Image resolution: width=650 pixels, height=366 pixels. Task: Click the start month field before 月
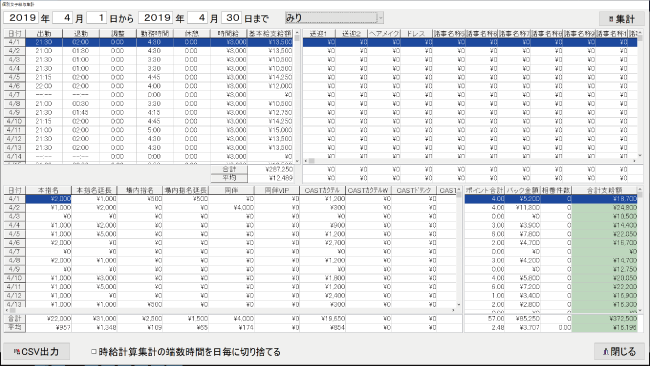click(63, 18)
